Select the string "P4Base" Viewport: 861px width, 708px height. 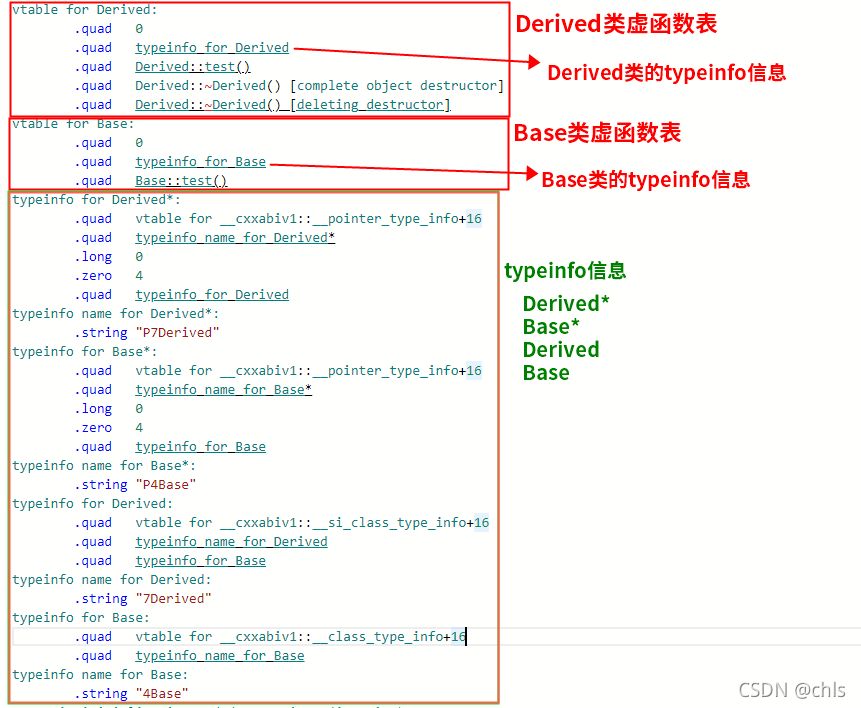[166, 485]
